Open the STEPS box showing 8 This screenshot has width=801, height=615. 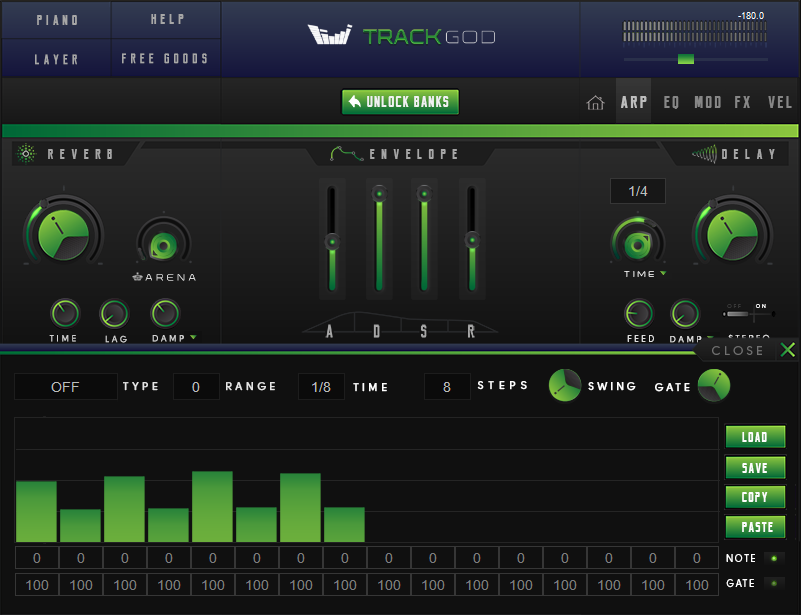point(447,387)
